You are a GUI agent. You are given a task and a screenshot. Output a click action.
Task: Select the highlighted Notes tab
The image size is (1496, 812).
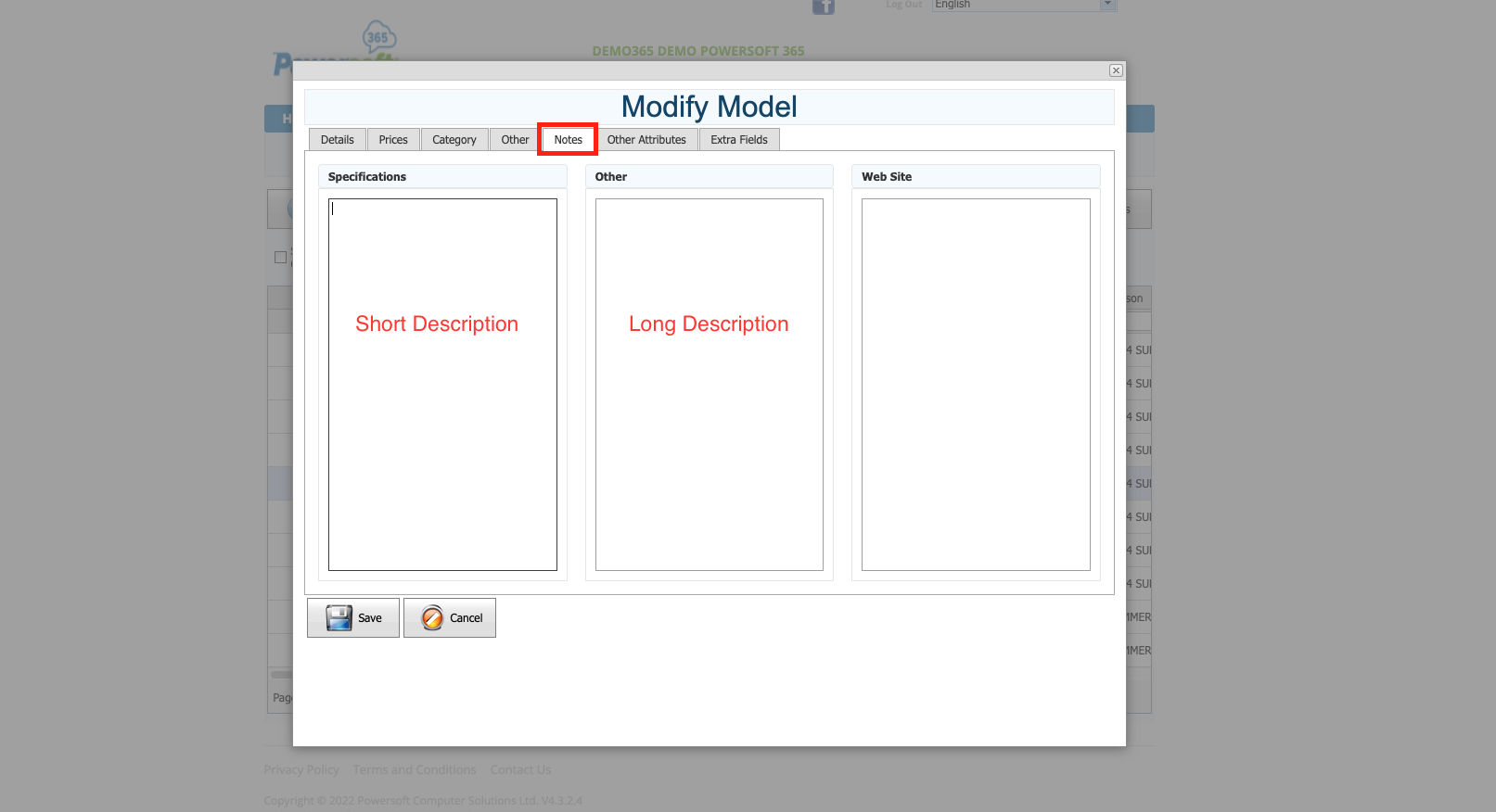568,140
